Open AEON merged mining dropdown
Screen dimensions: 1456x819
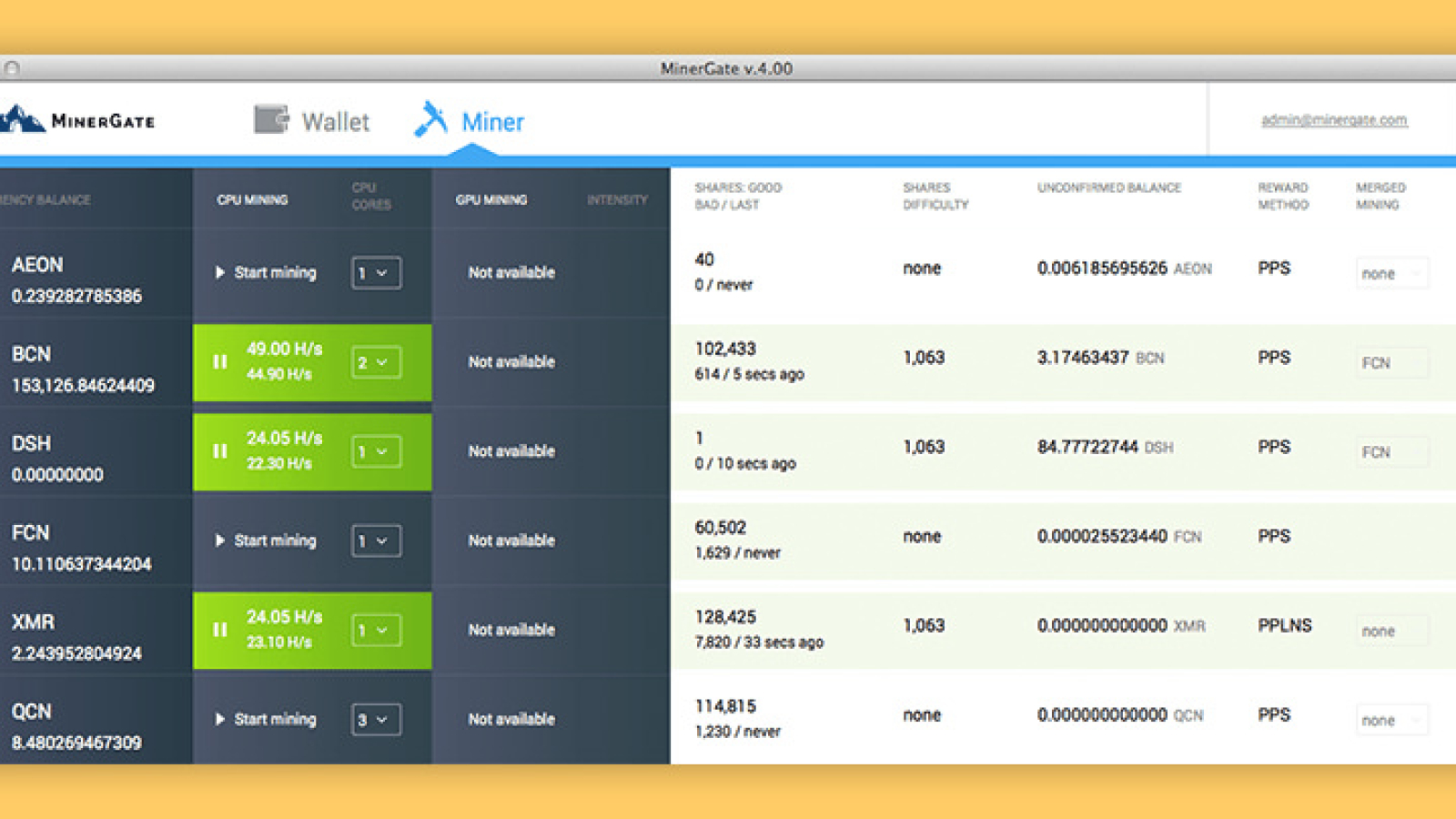click(1392, 273)
